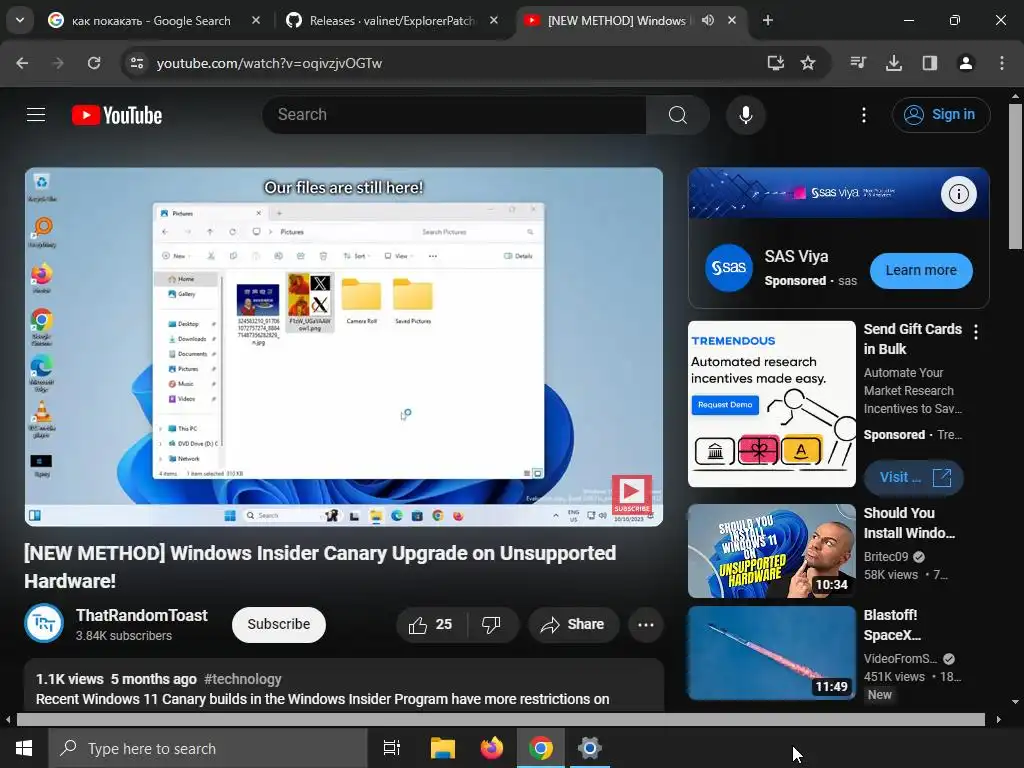Click the install app icon in address bar
The height and width of the screenshot is (768, 1024).
[x=775, y=63]
